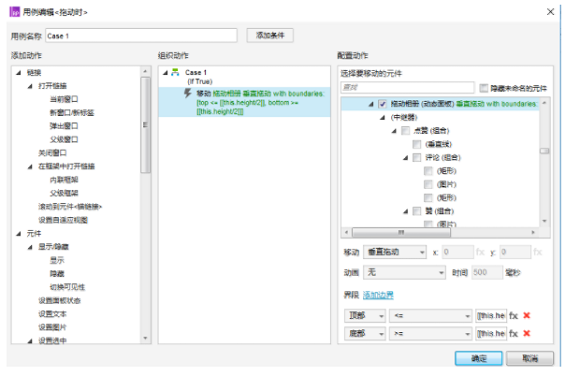Collapse the 元件 category
The width and height of the screenshot is (565, 376).
point(19,234)
